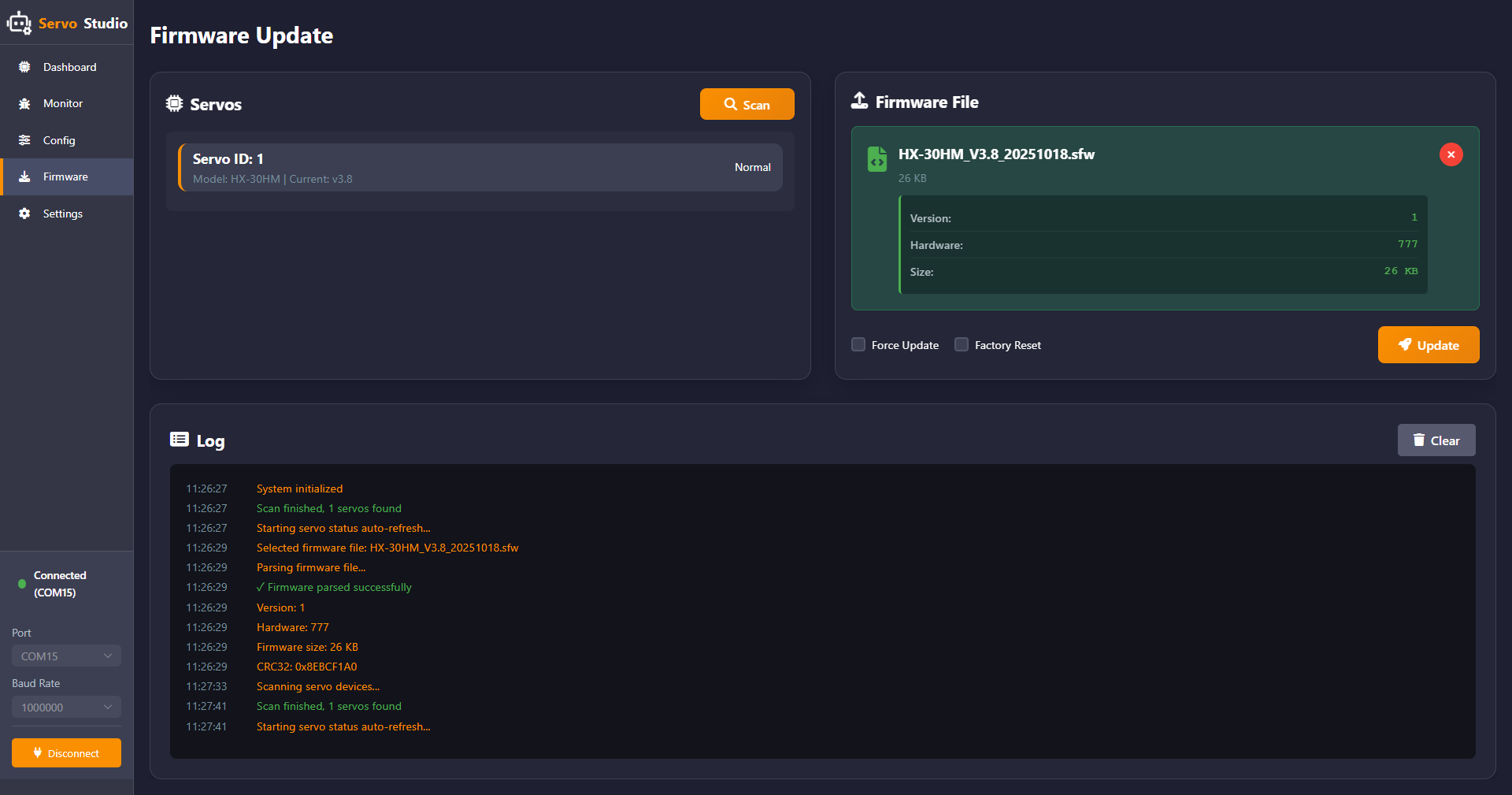Click the trash icon on Clear button
Screen dimensions: 1512x795
[x=1419, y=440]
